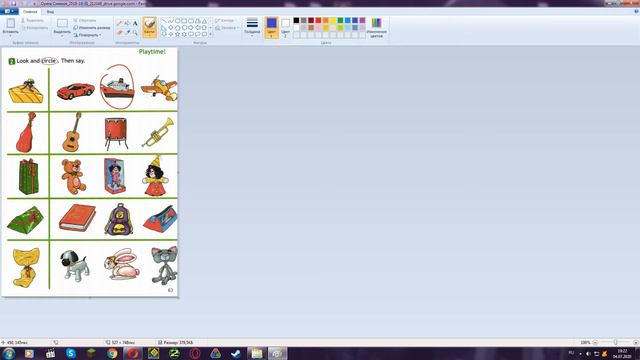
Task: Open the shape Outline (Контур) dropdown
Action: click(225, 20)
